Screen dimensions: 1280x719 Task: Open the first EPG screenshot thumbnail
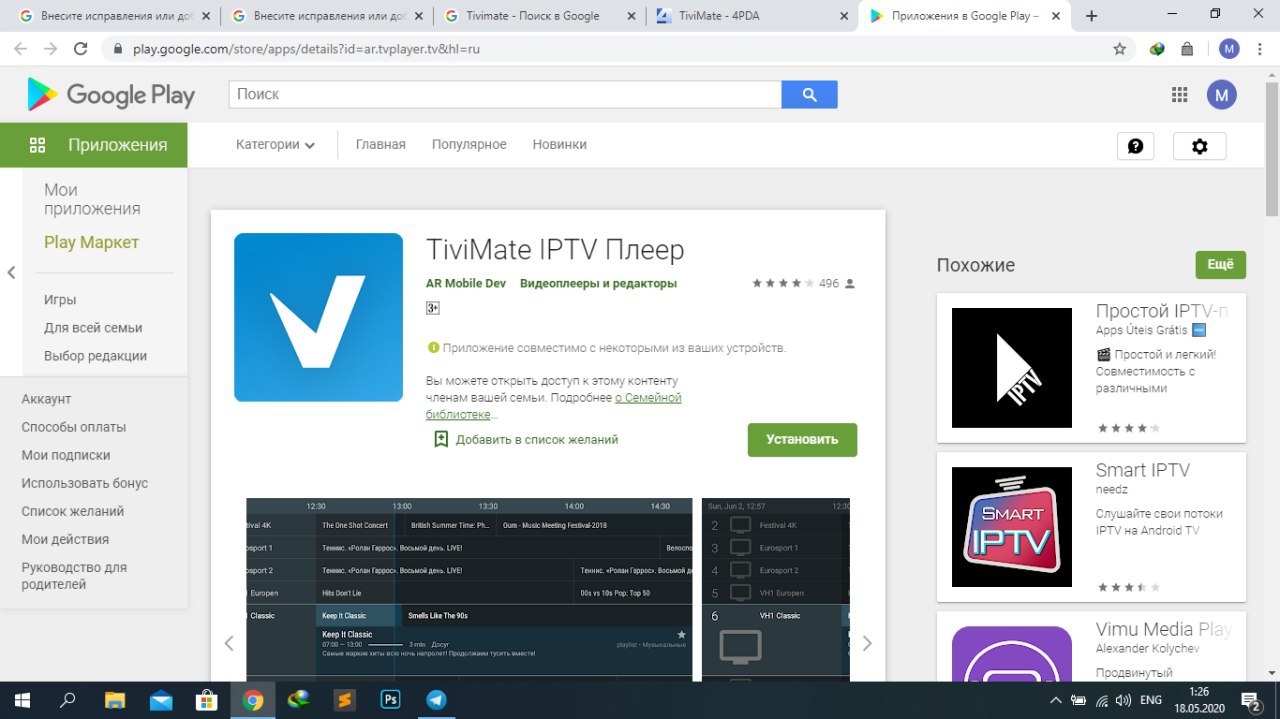[x=469, y=589]
